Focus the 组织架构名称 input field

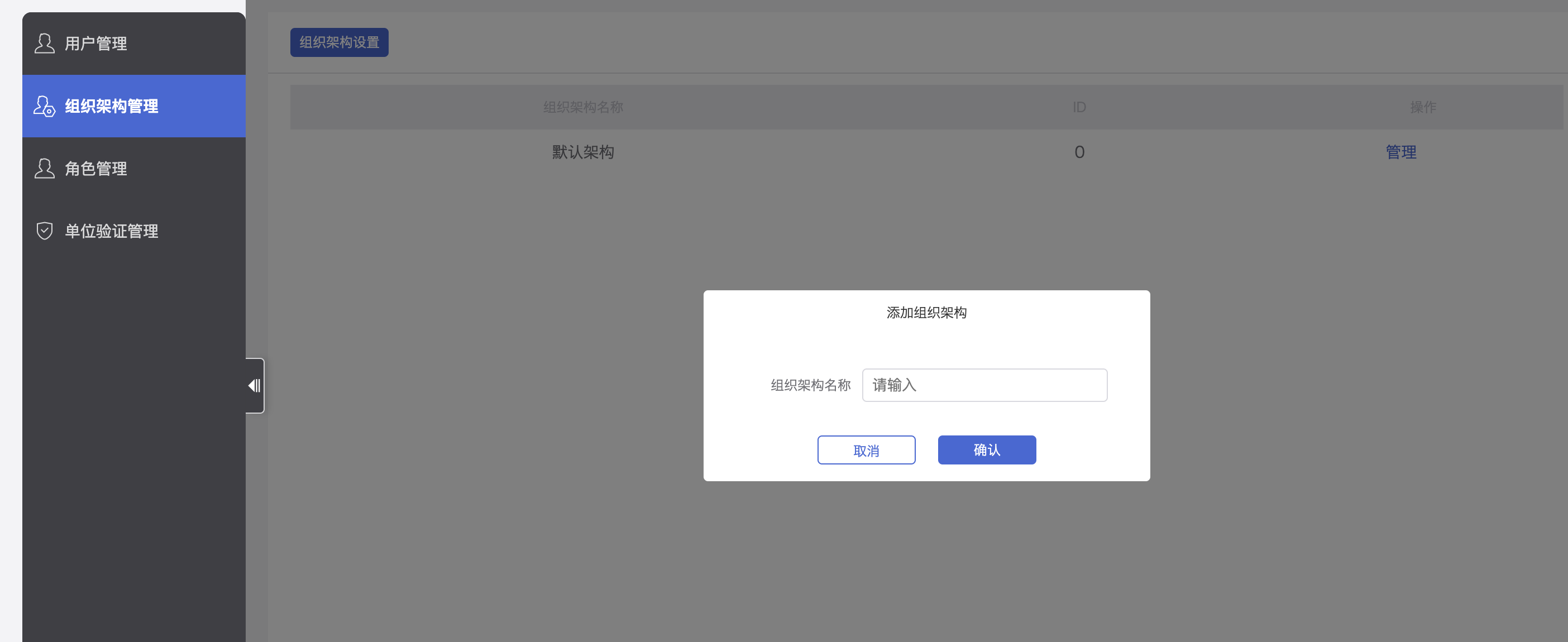tap(984, 385)
